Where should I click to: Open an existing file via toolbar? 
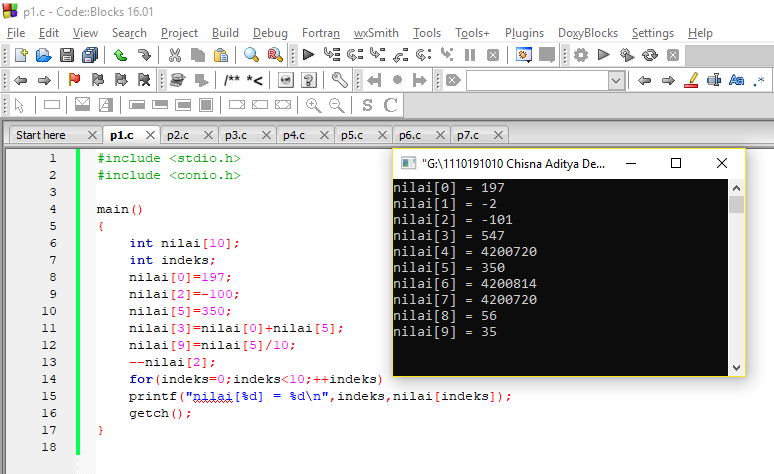[43, 55]
